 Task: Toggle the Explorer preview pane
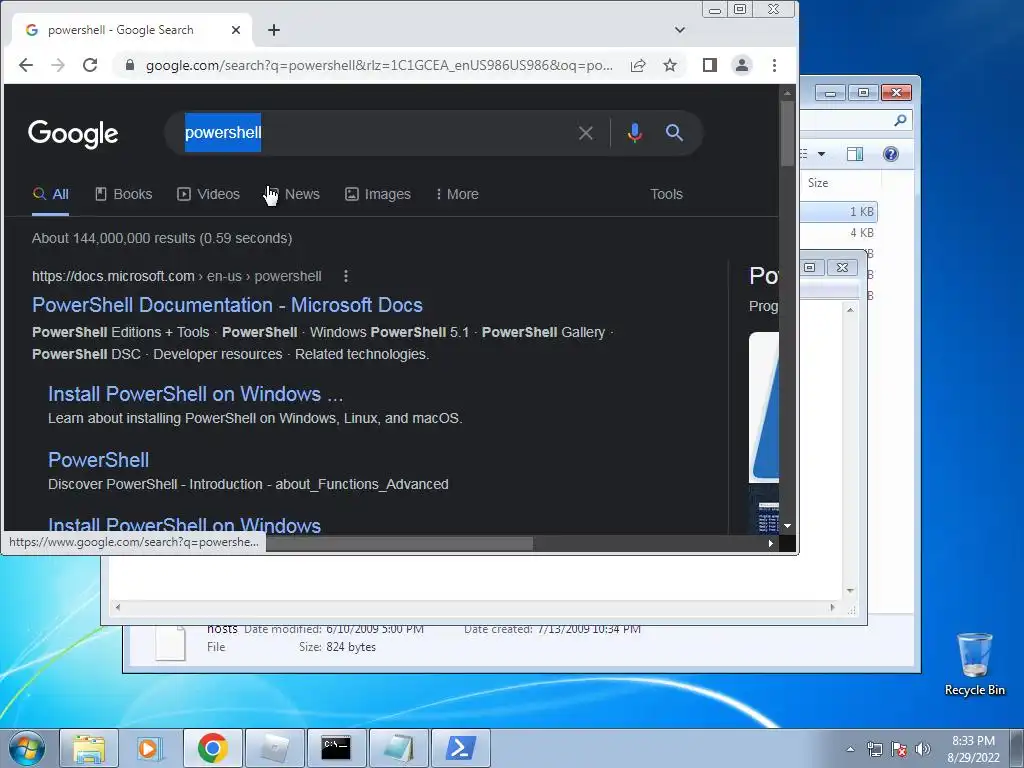pyautogui.click(x=855, y=154)
